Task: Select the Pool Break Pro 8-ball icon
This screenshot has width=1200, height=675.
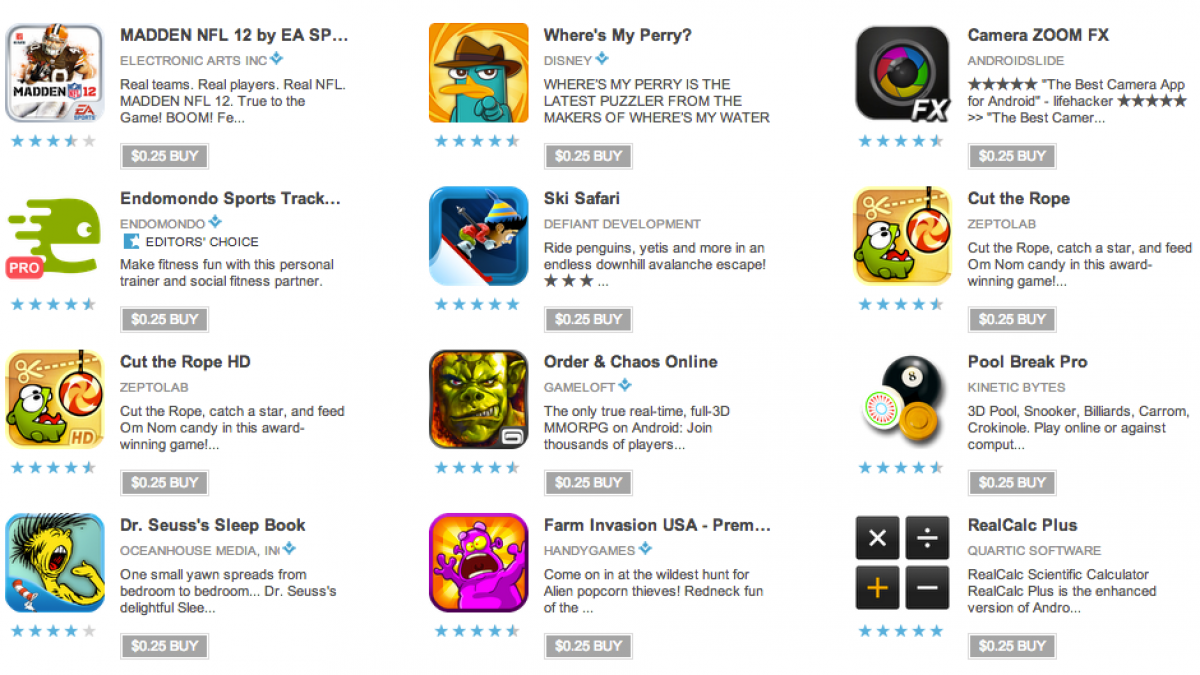Action: (x=903, y=400)
